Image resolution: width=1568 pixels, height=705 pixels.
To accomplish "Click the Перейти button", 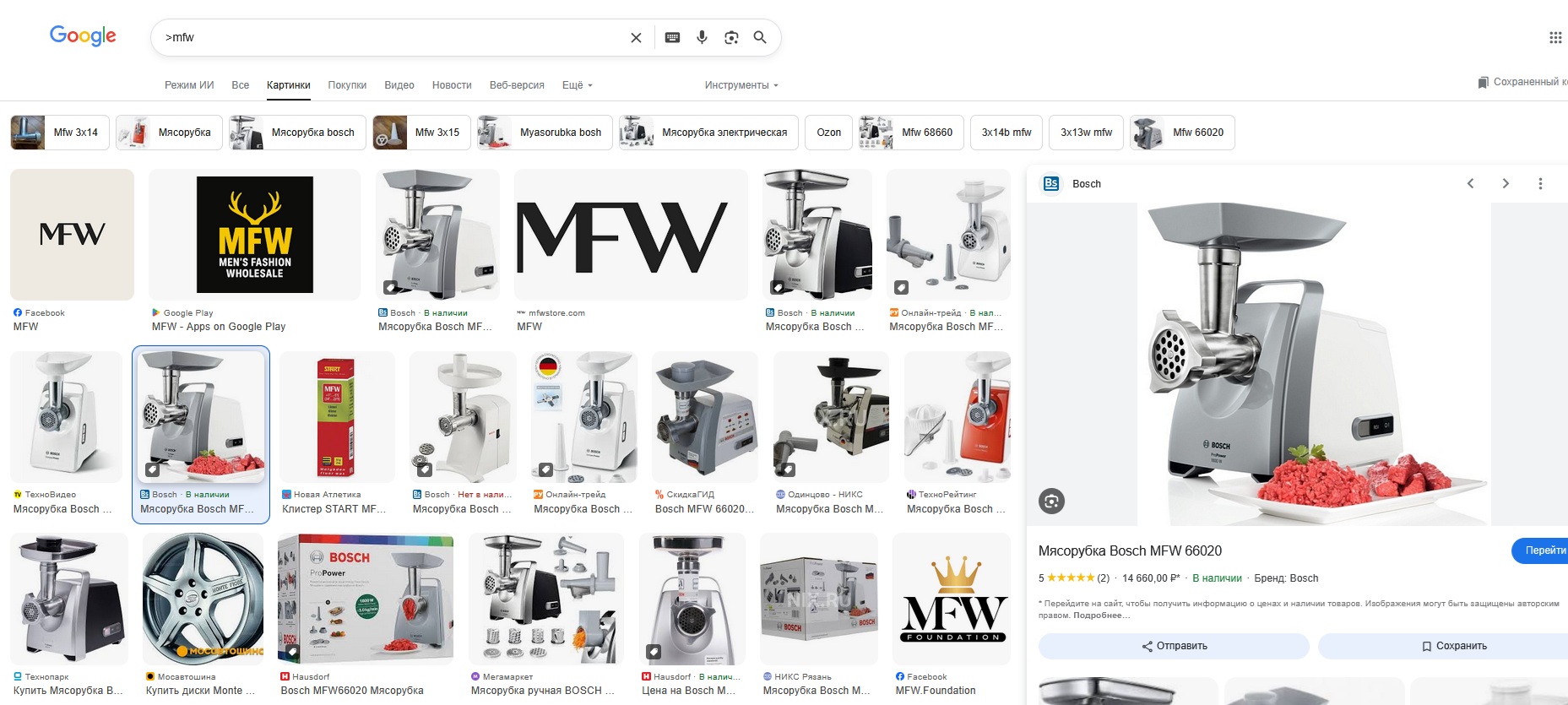I will [x=1541, y=550].
